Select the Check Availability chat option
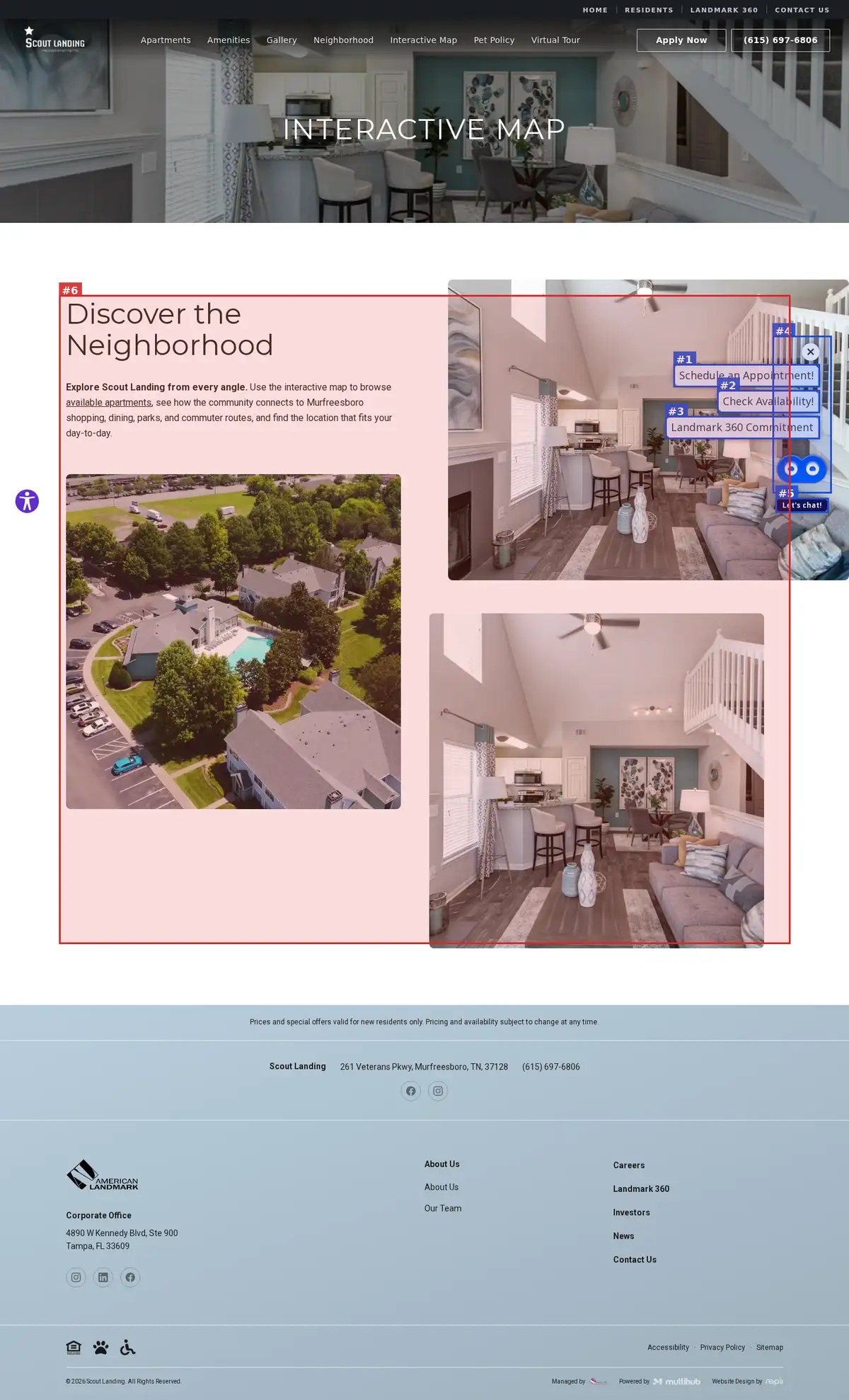The width and height of the screenshot is (849, 1400). (768, 401)
